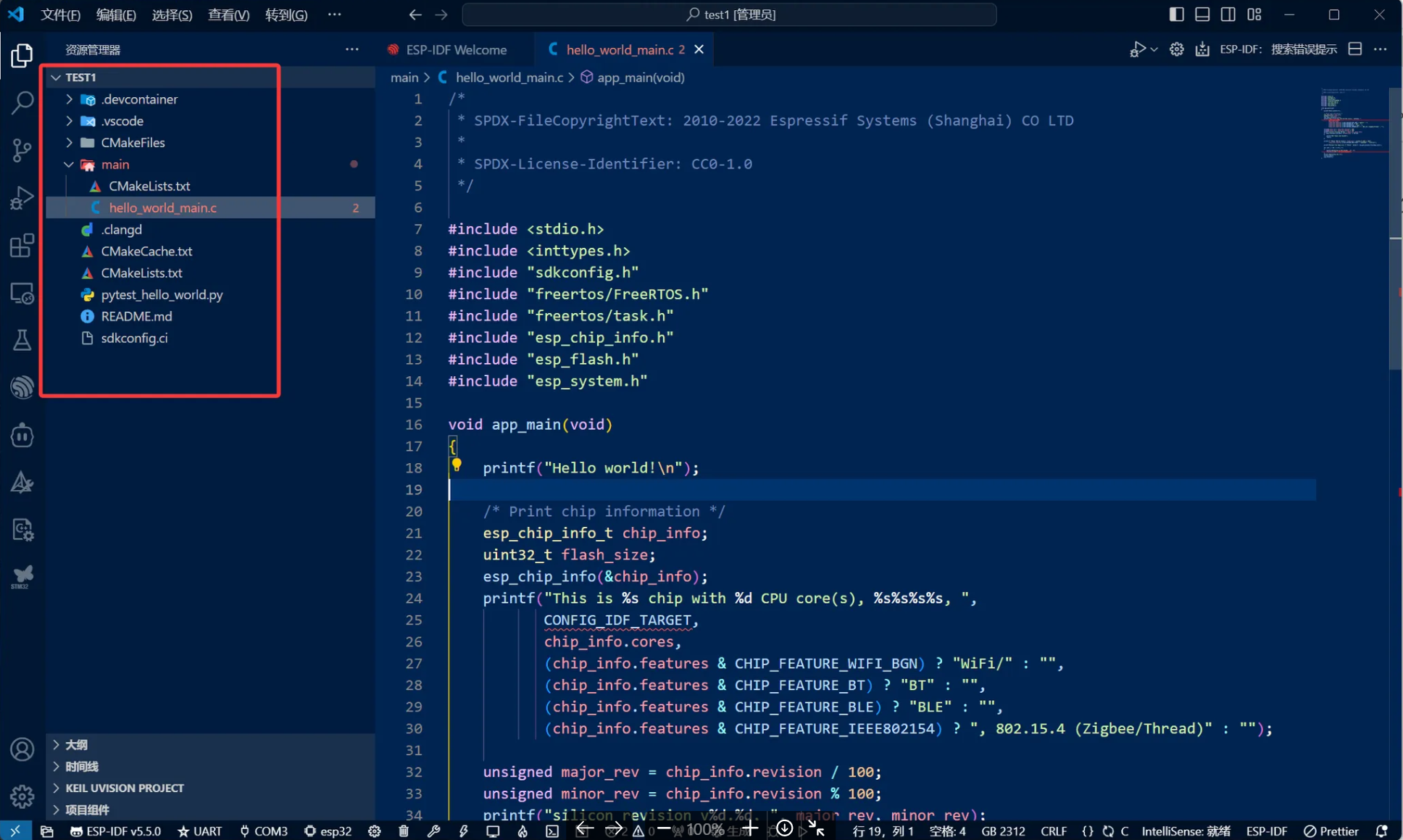Switch to the ESP-IDF Welcome tab
The height and width of the screenshot is (840, 1403).
pos(456,49)
